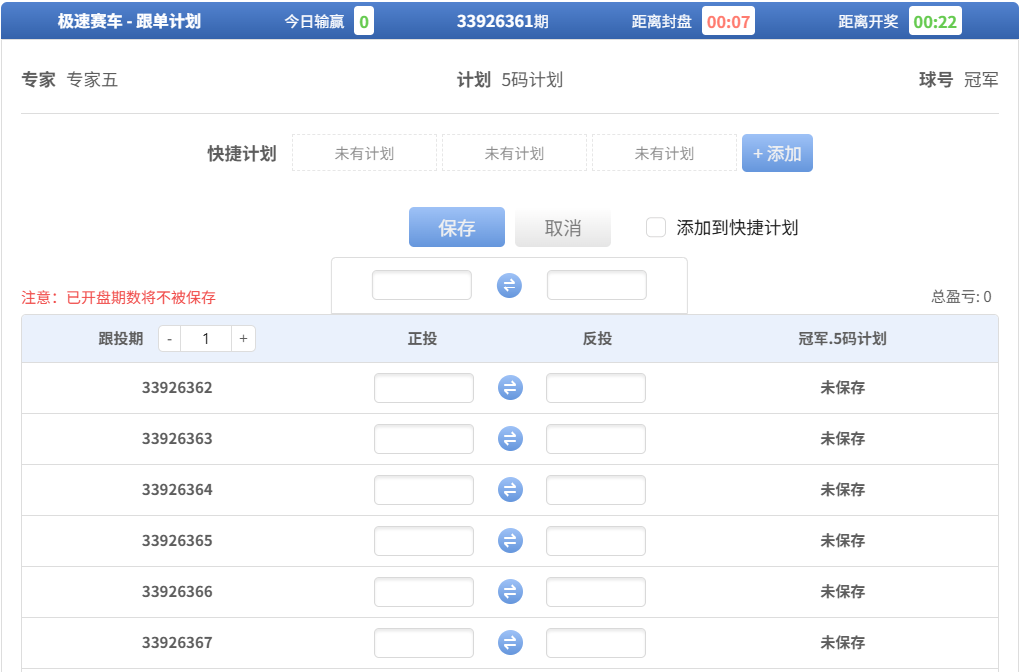Click the swap icon for period 33926363

pos(509,439)
